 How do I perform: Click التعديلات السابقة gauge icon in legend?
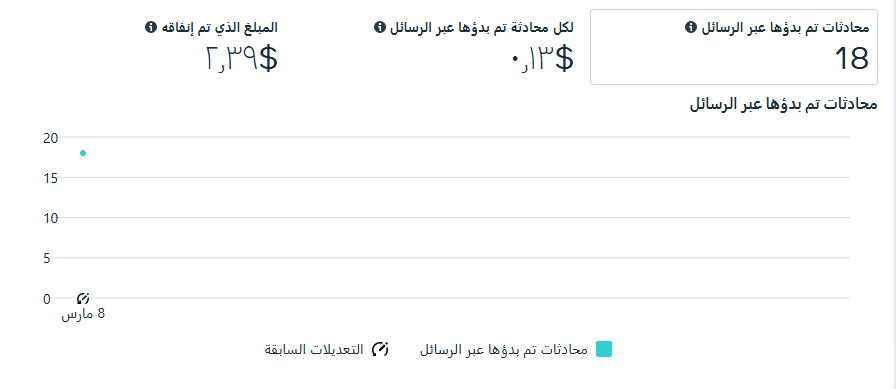[380, 349]
